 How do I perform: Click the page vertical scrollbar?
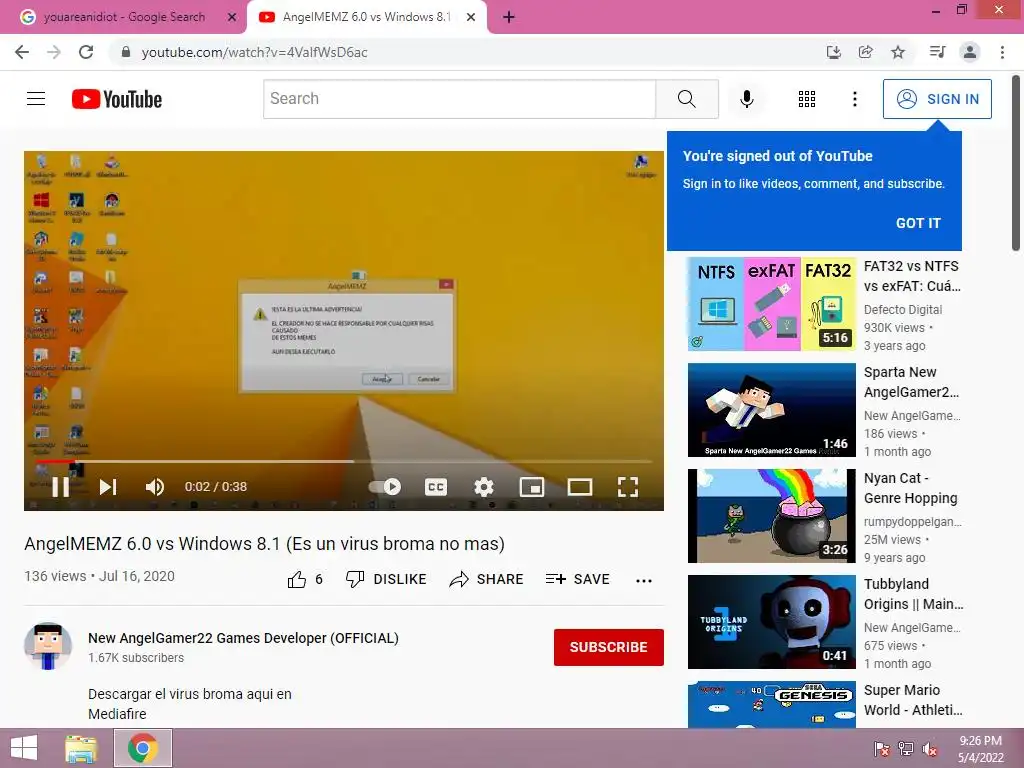pos(1016,163)
